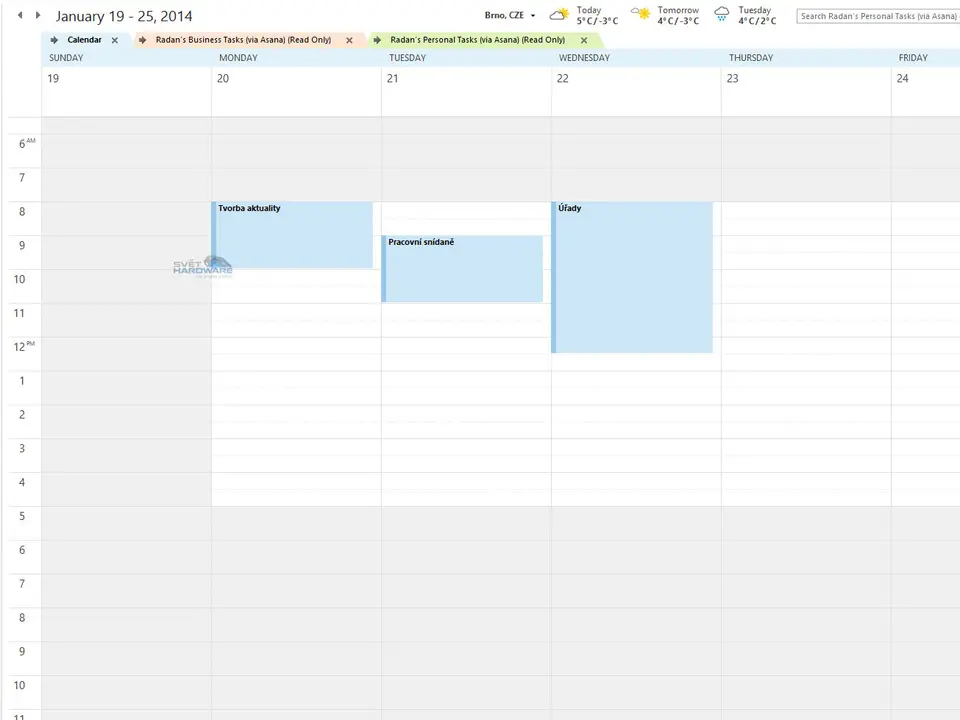Click today's cloudy weather icon
Screen dimensions: 960x720
[x=560, y=15]
